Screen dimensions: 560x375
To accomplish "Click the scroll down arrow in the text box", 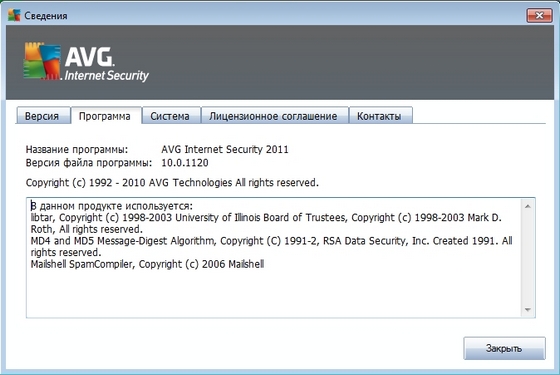I will point(528,309).
